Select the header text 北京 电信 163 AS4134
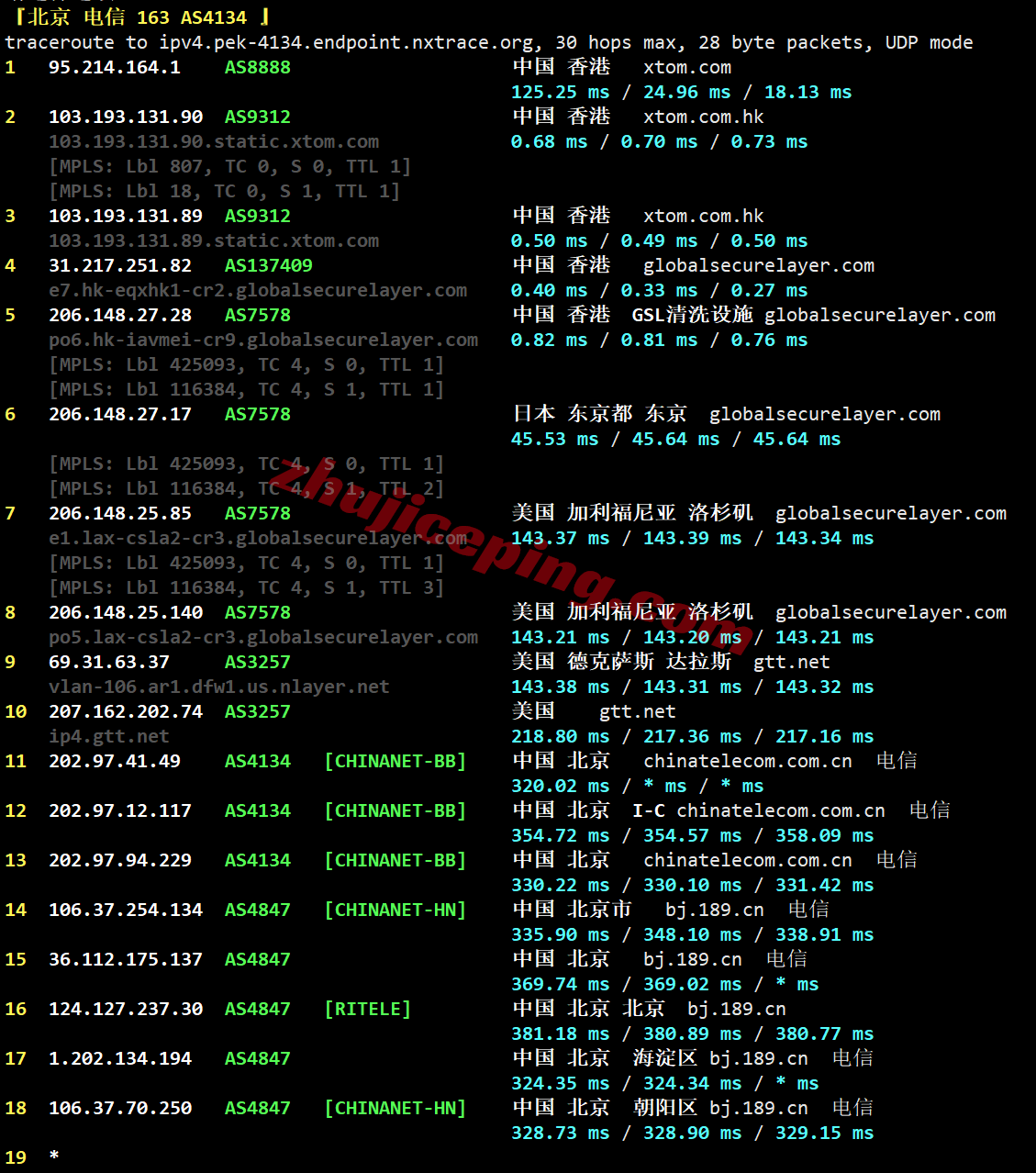This screenshot has height=1173, width=1036. 137,17
